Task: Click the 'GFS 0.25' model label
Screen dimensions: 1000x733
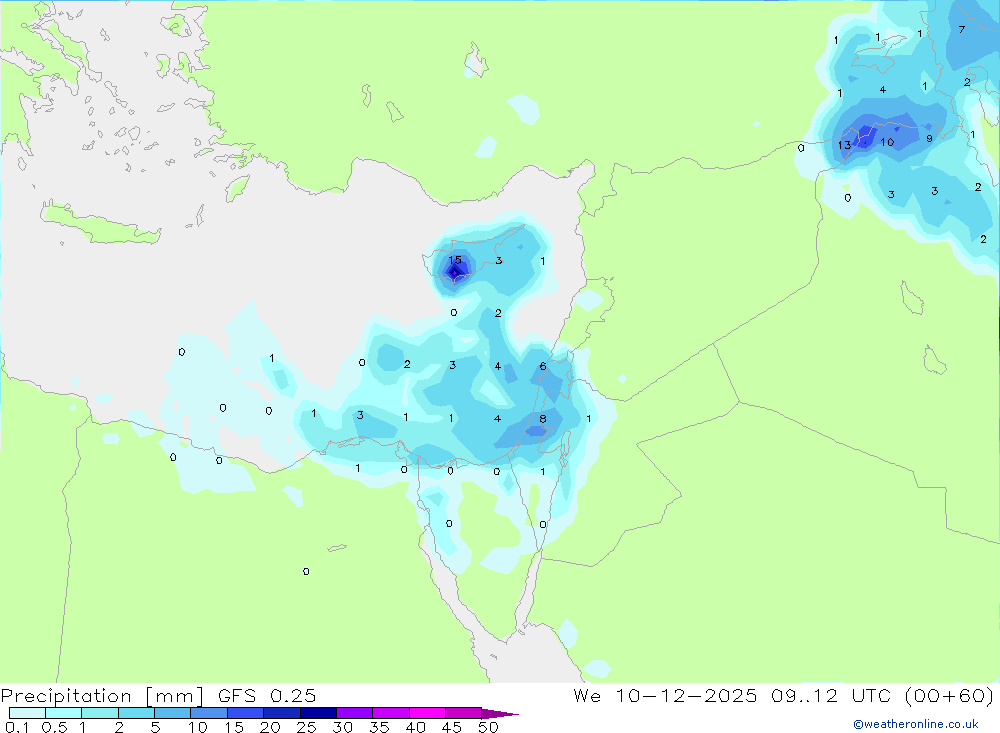Action: click(267, 695)
